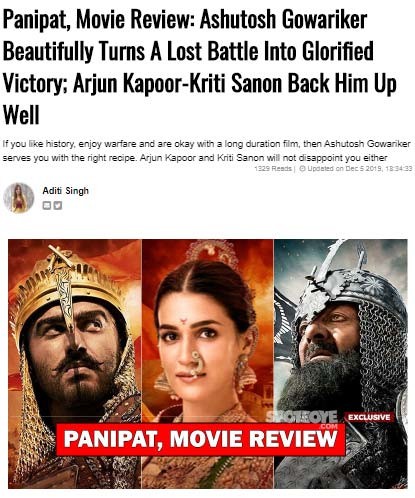Click 'serves you with the right recipe' line
The image size is (415, 498).
70,158
